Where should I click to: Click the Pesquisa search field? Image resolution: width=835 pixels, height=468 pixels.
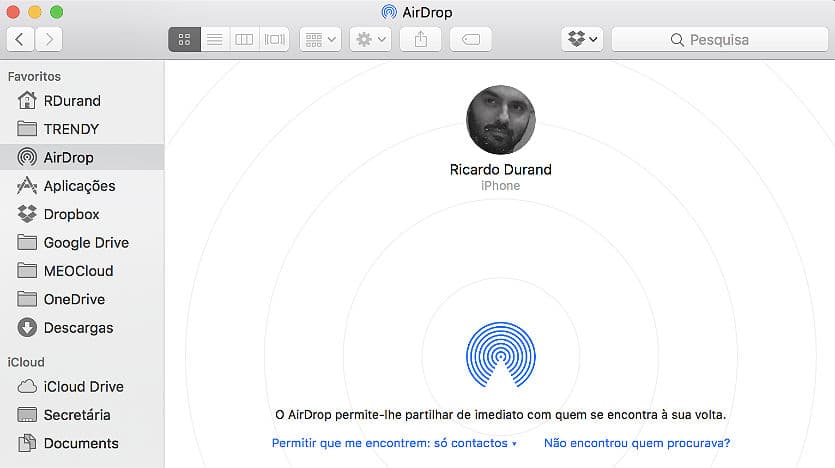click(719, 39)
